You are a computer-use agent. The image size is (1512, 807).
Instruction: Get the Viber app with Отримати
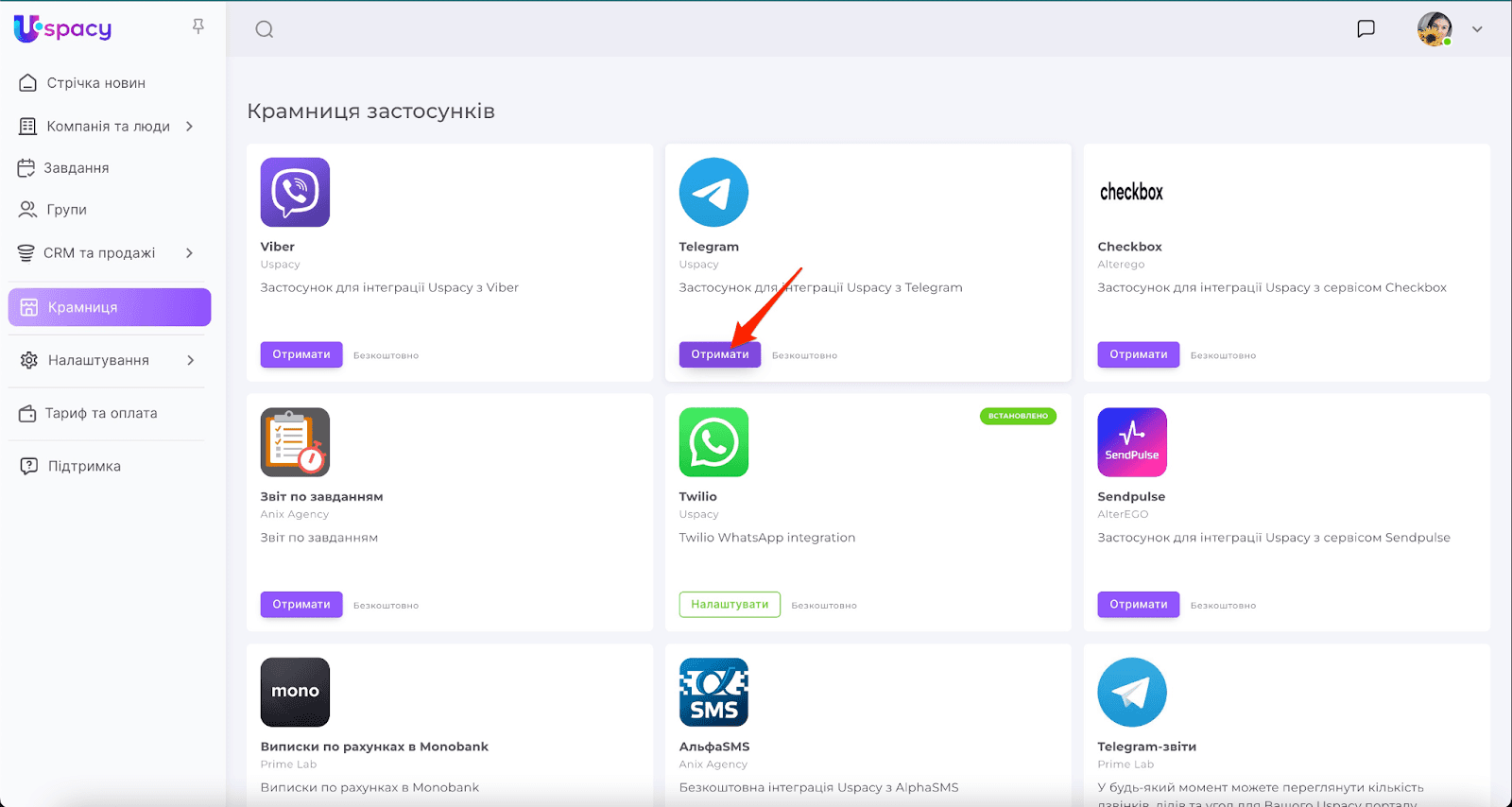coord(301,354)
